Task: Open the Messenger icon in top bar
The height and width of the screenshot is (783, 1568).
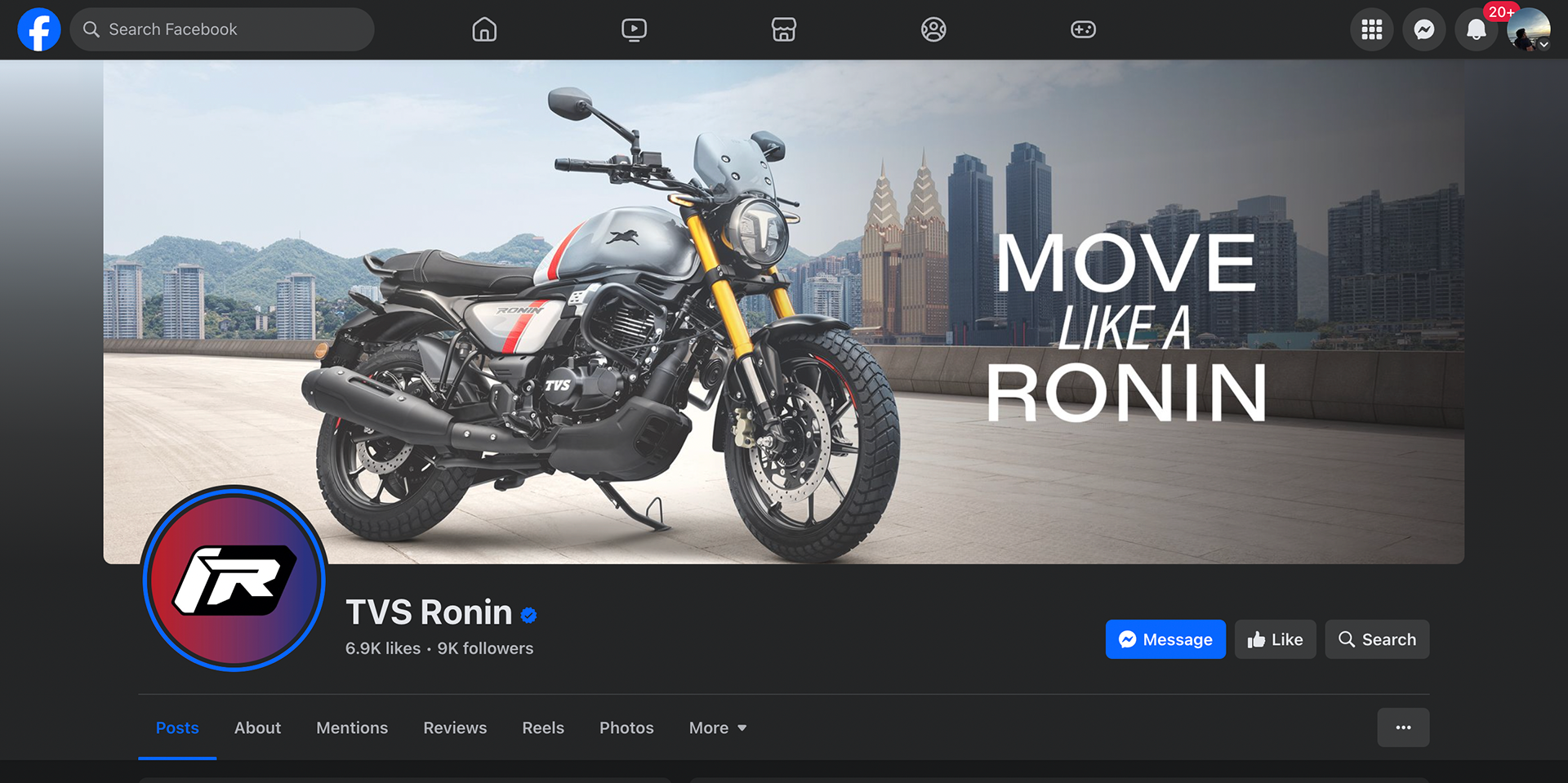Action: click(1424, 29)
